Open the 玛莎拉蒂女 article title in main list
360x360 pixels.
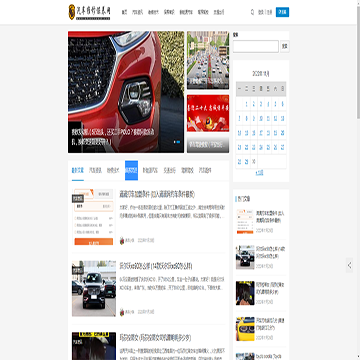155,337
